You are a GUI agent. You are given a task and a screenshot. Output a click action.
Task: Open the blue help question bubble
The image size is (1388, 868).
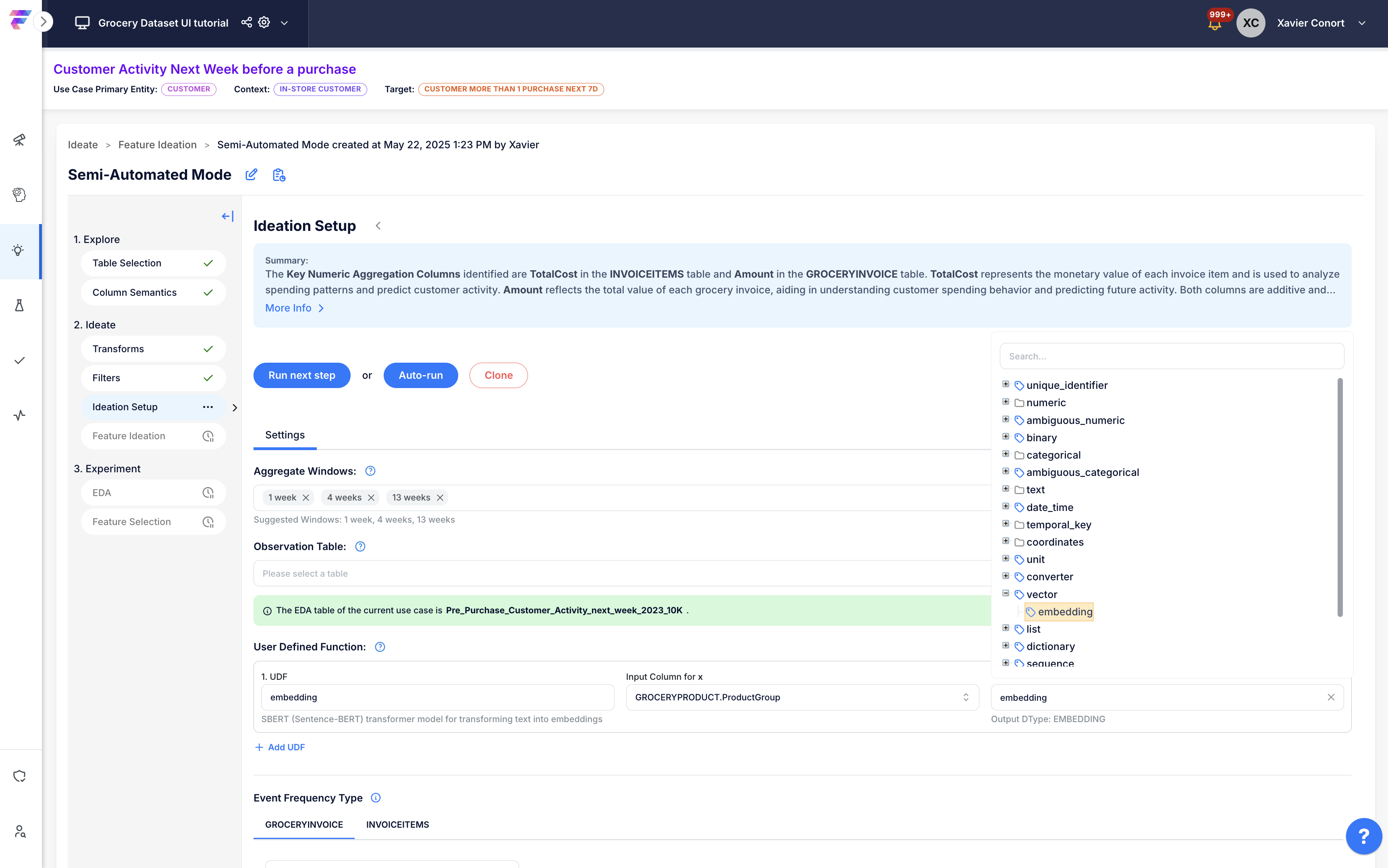(x=1363, y=836)
